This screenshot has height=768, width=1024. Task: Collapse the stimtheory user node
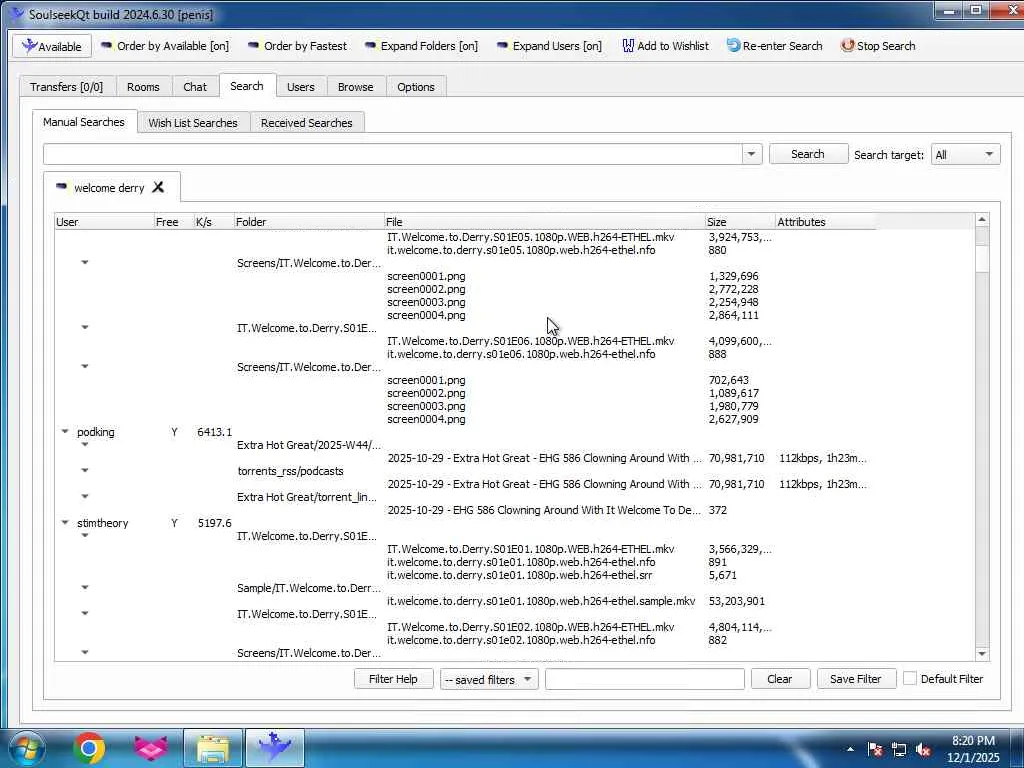[x=65, y=522]
